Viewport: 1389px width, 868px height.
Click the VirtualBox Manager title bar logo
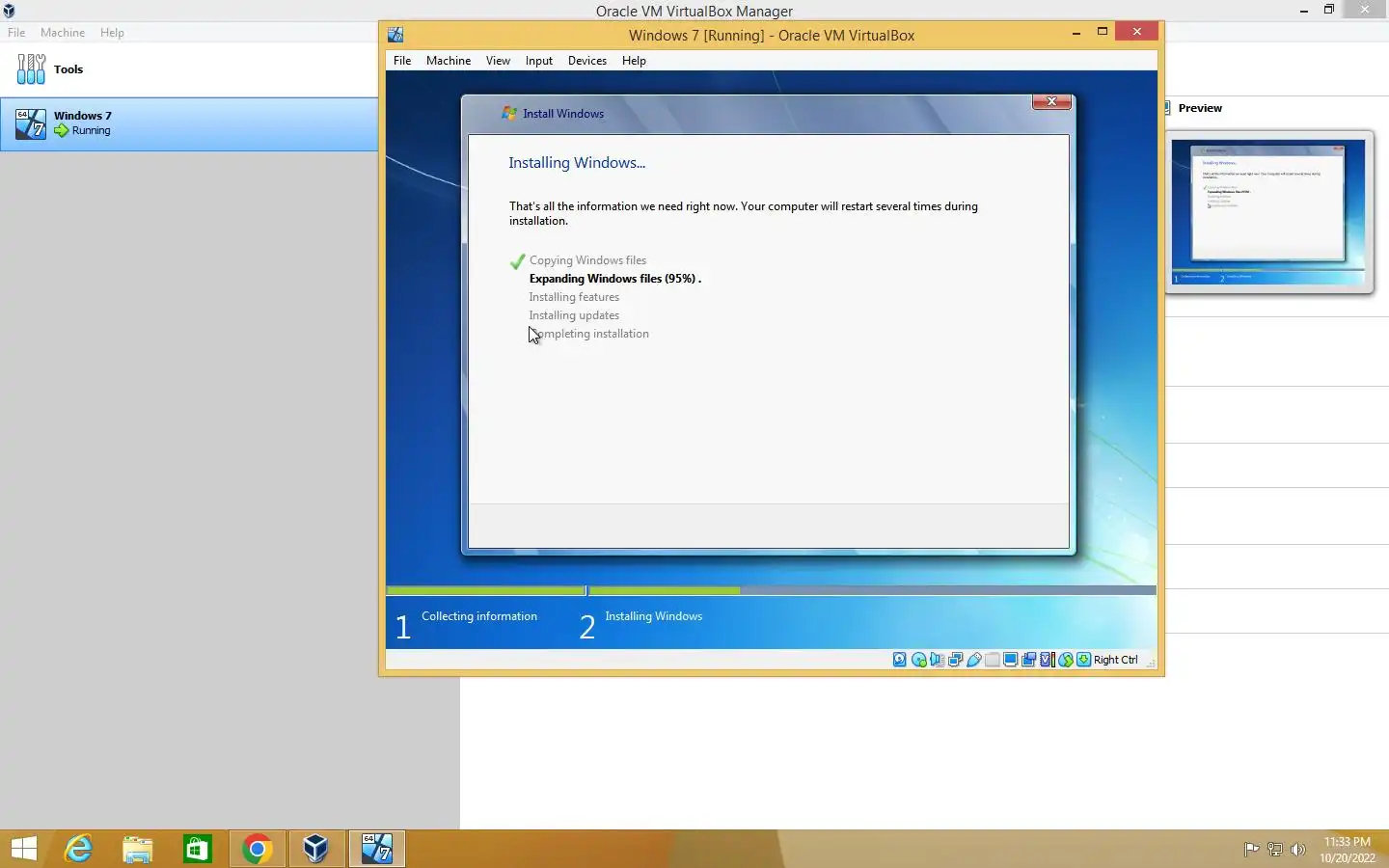point(9,11)
